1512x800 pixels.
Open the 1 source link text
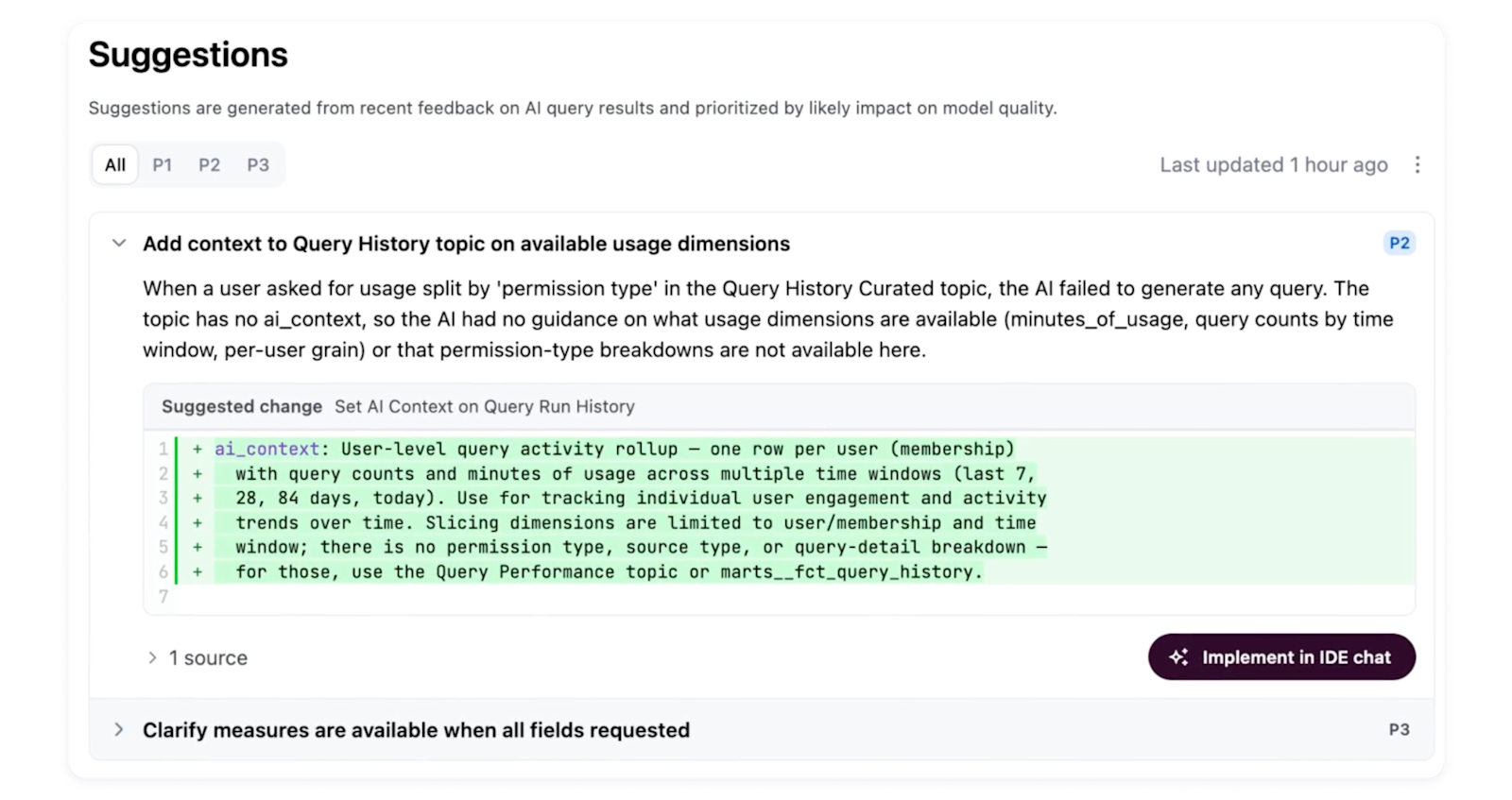[208, 658]
